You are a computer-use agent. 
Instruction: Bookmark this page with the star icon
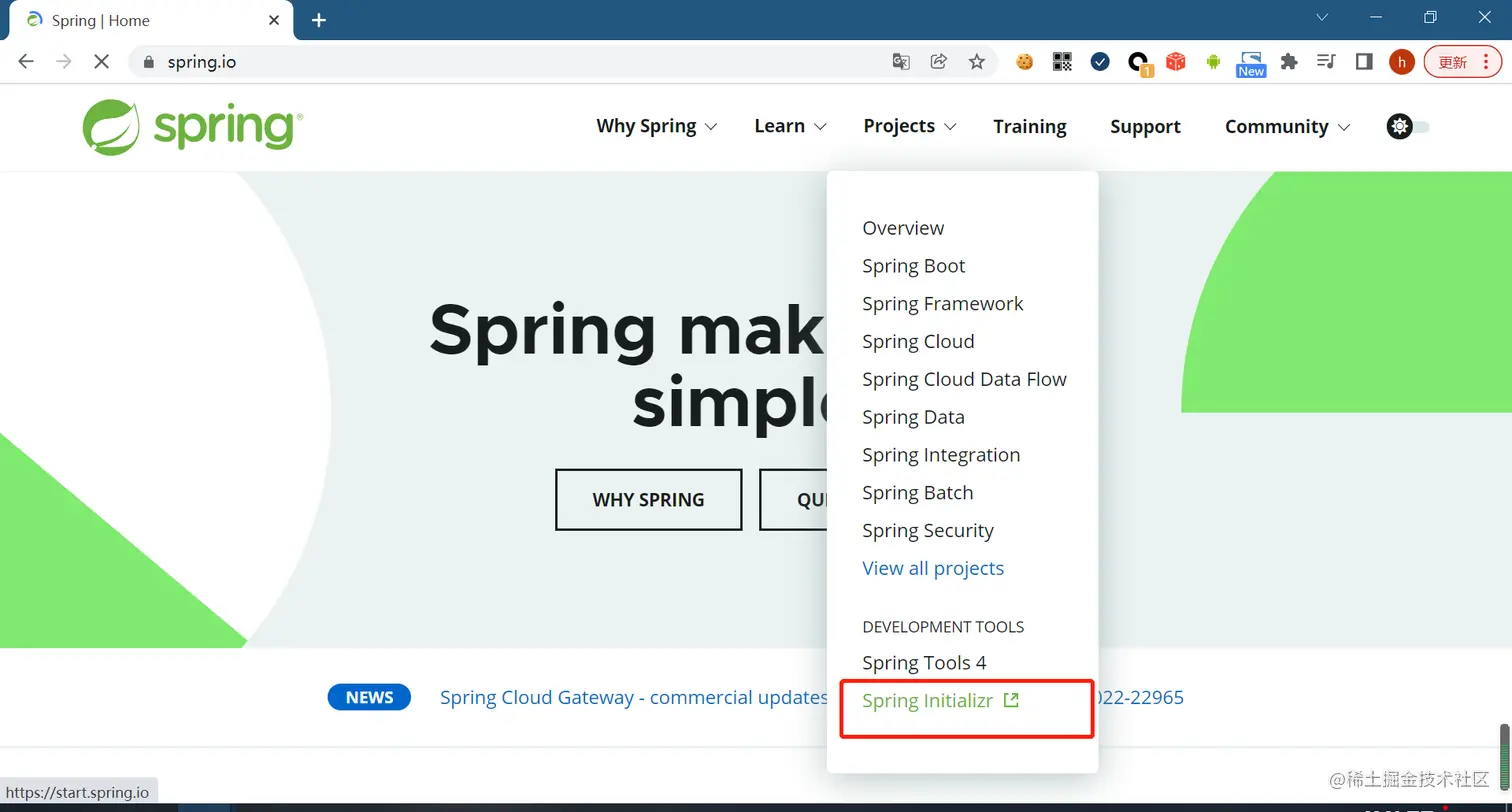point(977,62)
